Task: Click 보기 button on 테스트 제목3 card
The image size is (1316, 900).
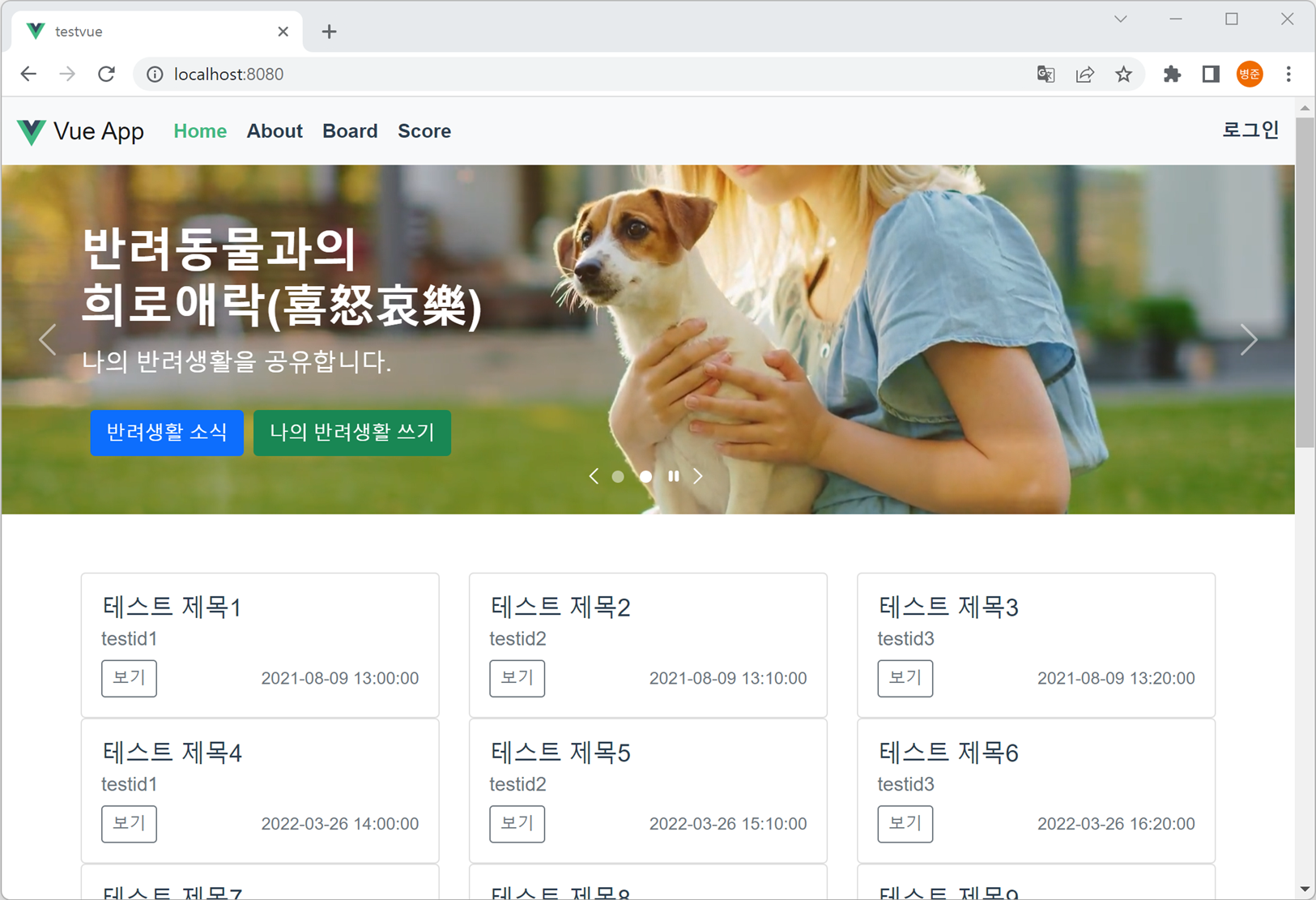Action: point(905,678)
